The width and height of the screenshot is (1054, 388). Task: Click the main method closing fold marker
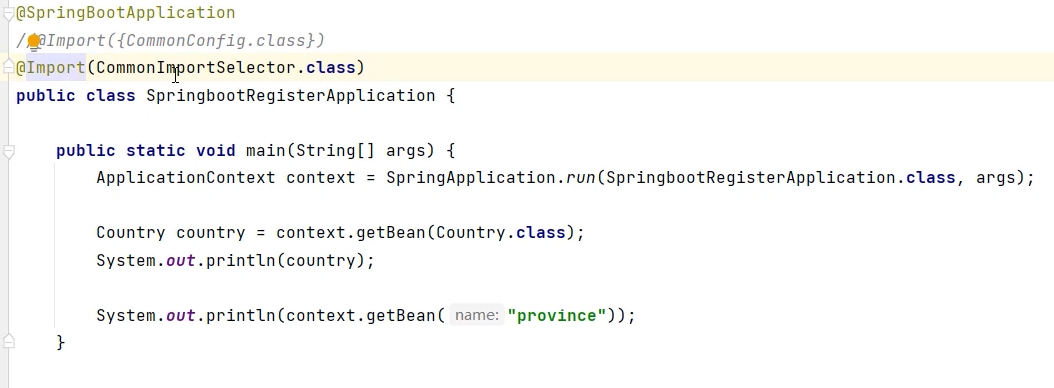tap(8, 342)
